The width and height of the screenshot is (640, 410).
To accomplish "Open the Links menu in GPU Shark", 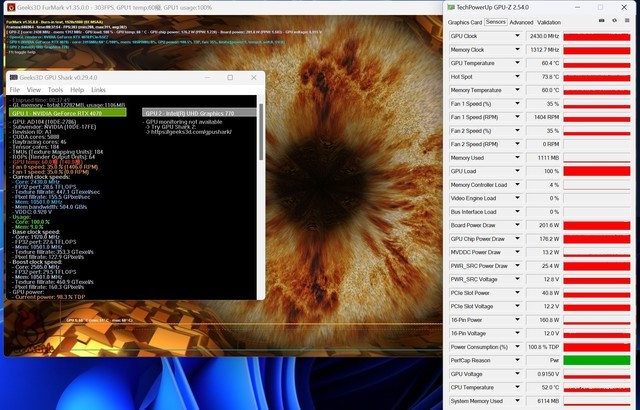I will 99,90.
